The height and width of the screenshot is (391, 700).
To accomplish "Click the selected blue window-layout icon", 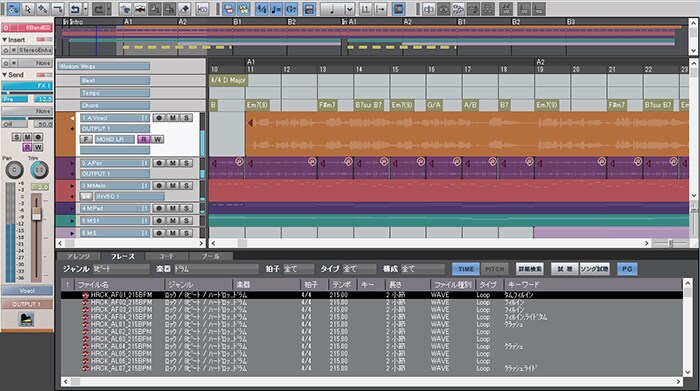I will [x=398, y=8].
